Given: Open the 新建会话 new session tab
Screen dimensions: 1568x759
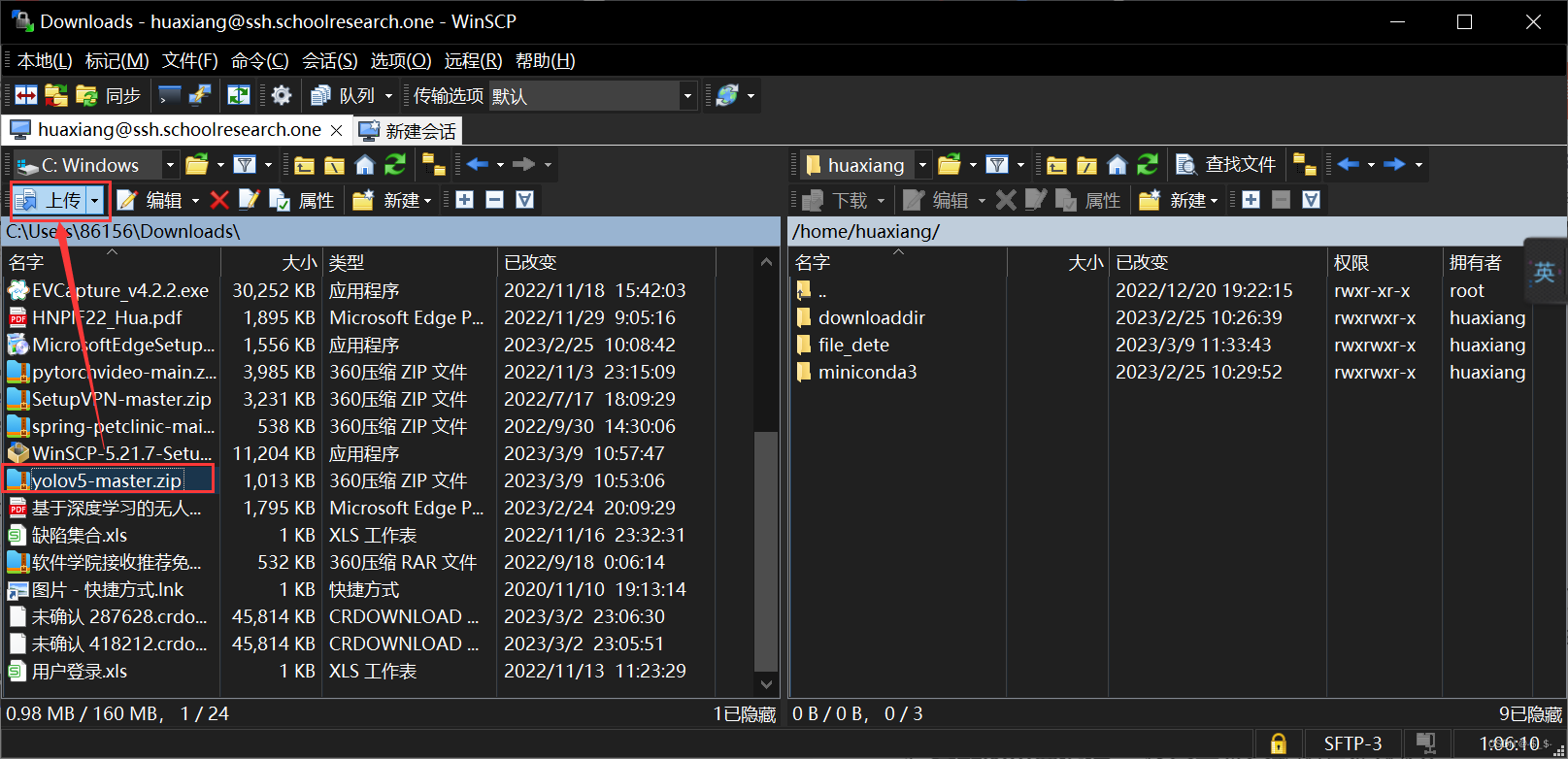Looking at the screenshot, I should pyautogui.click(x=407, y=130).
